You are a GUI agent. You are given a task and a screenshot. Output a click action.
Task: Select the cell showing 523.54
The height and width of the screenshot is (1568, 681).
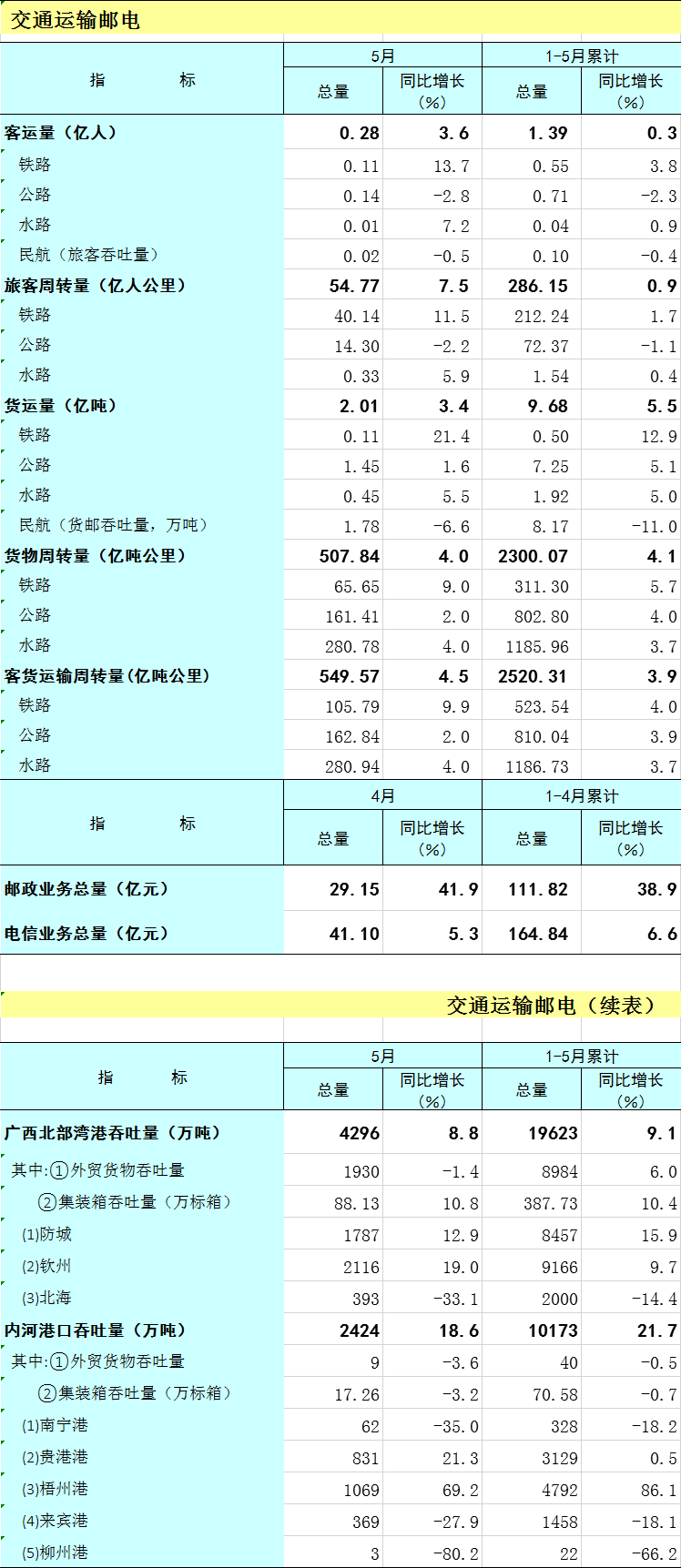coord(542,707)
